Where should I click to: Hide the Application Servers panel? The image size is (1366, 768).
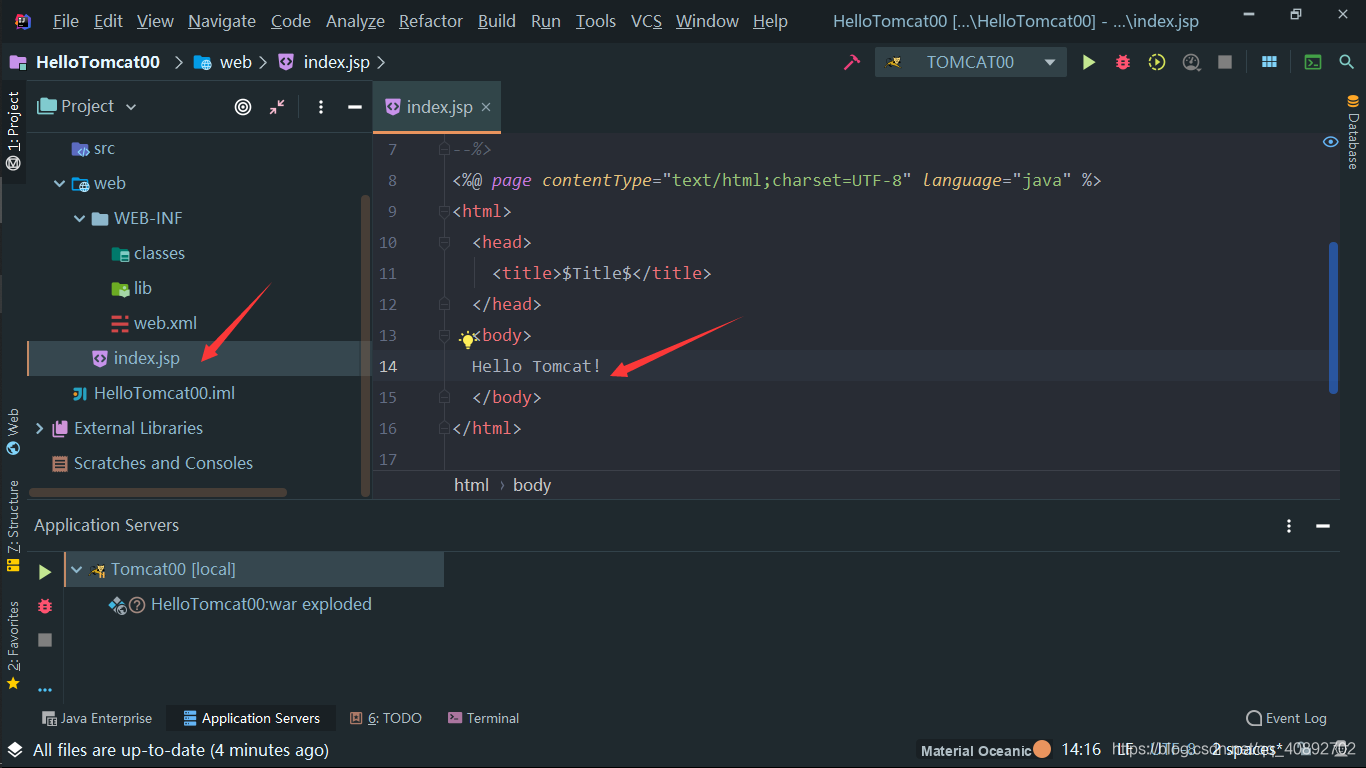tap(1323, 526)
